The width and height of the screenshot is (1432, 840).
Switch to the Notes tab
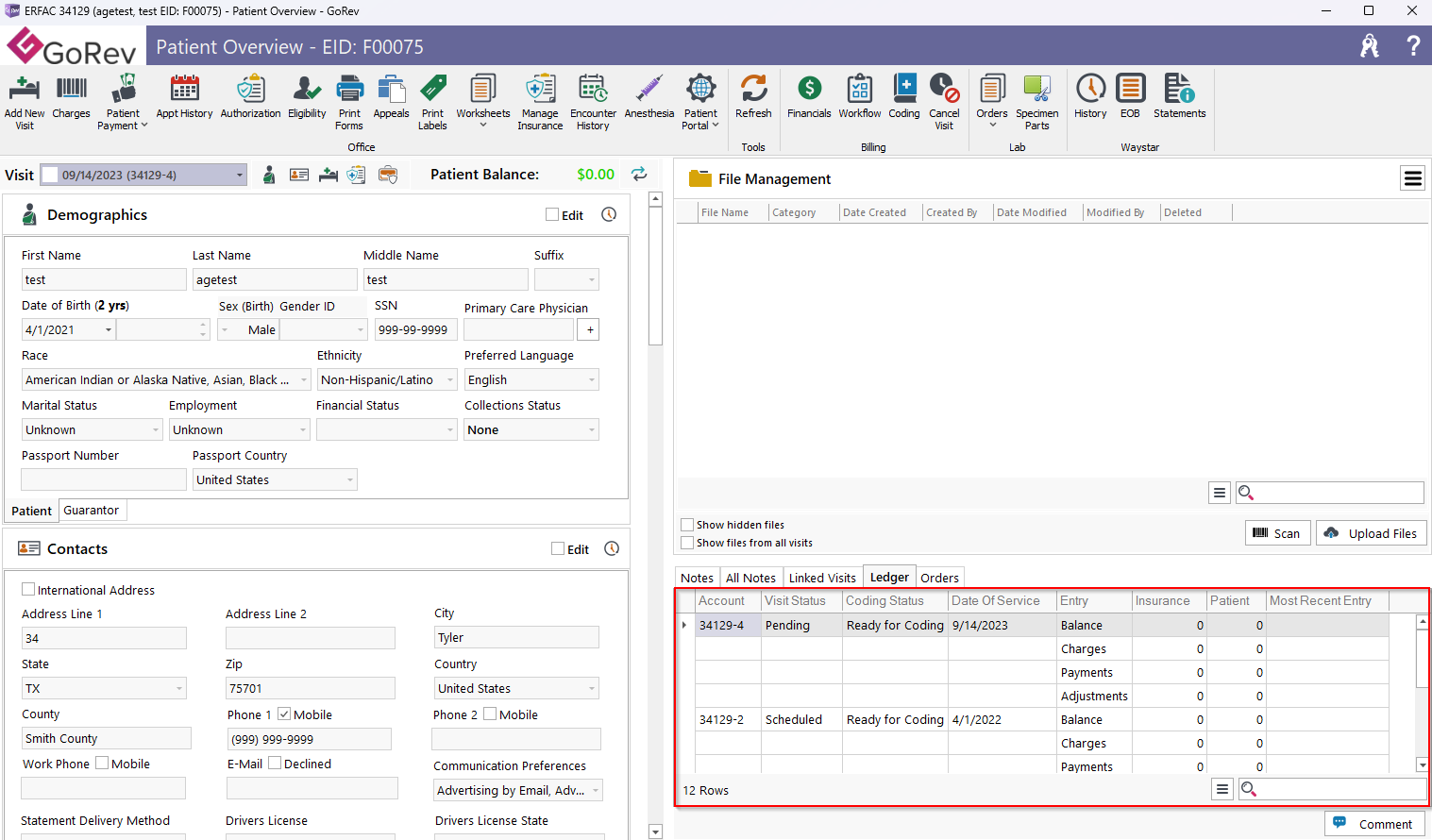[x=698, y=578]
